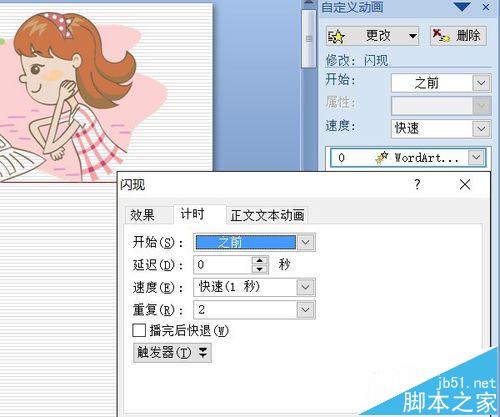
Task: Click the 修改: 闪现 label text
Action: click(357, 60)
